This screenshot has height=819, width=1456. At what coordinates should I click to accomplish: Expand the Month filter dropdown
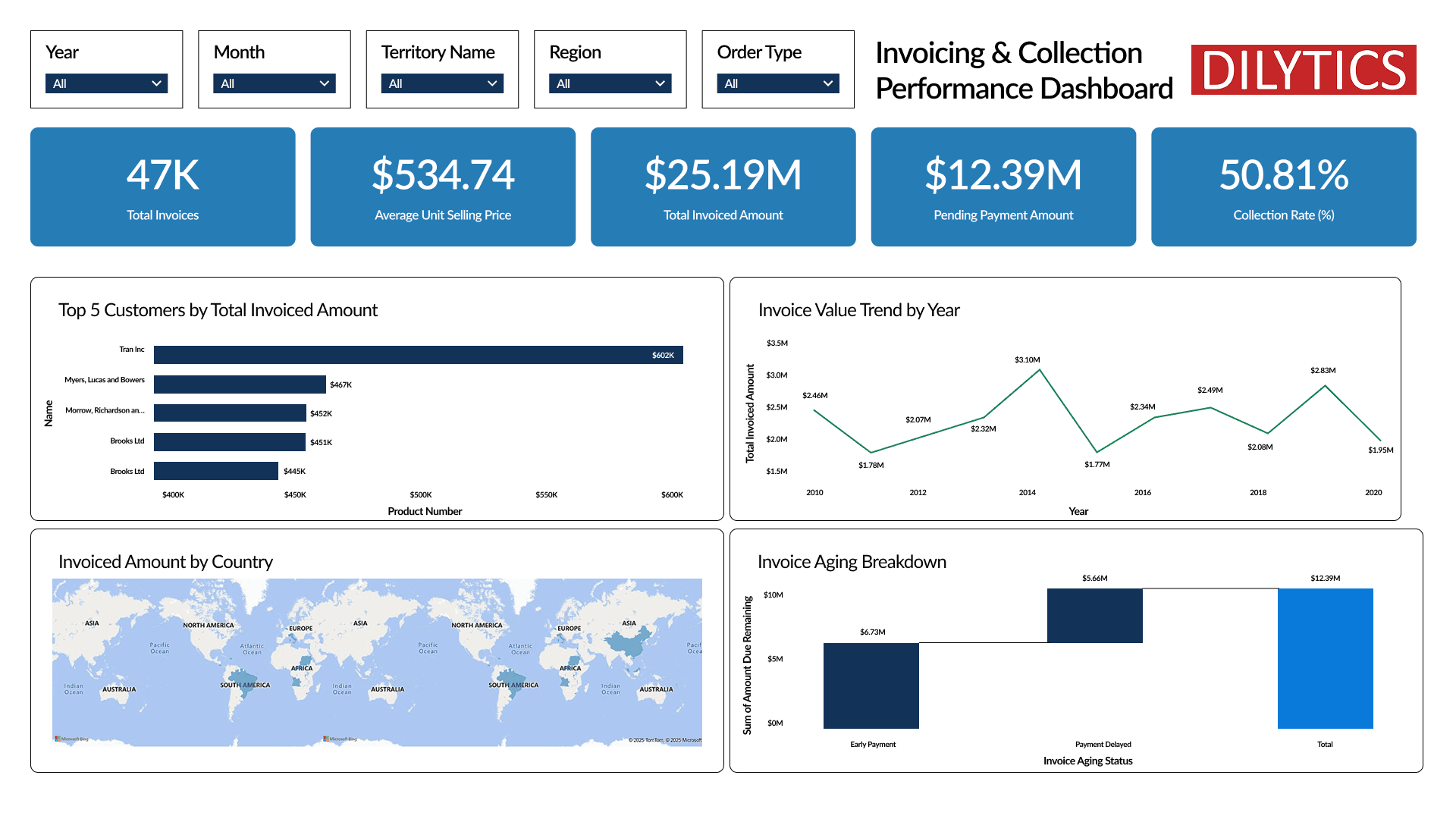click(274, 83)
